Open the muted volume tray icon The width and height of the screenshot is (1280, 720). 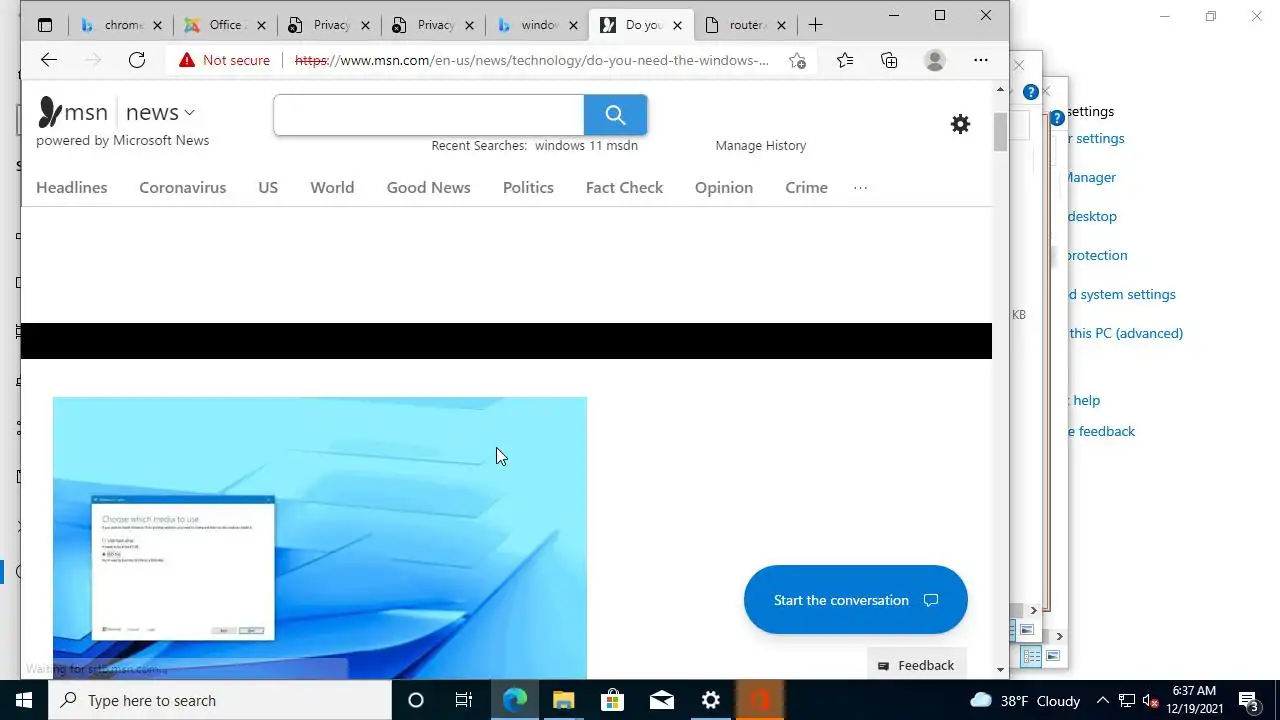pyautogui.click(x=1151, y=700)
